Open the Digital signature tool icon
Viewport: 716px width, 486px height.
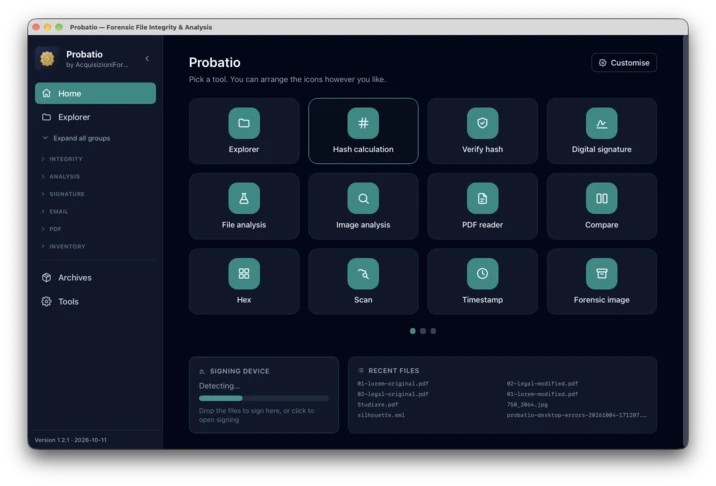coord(601,123)
